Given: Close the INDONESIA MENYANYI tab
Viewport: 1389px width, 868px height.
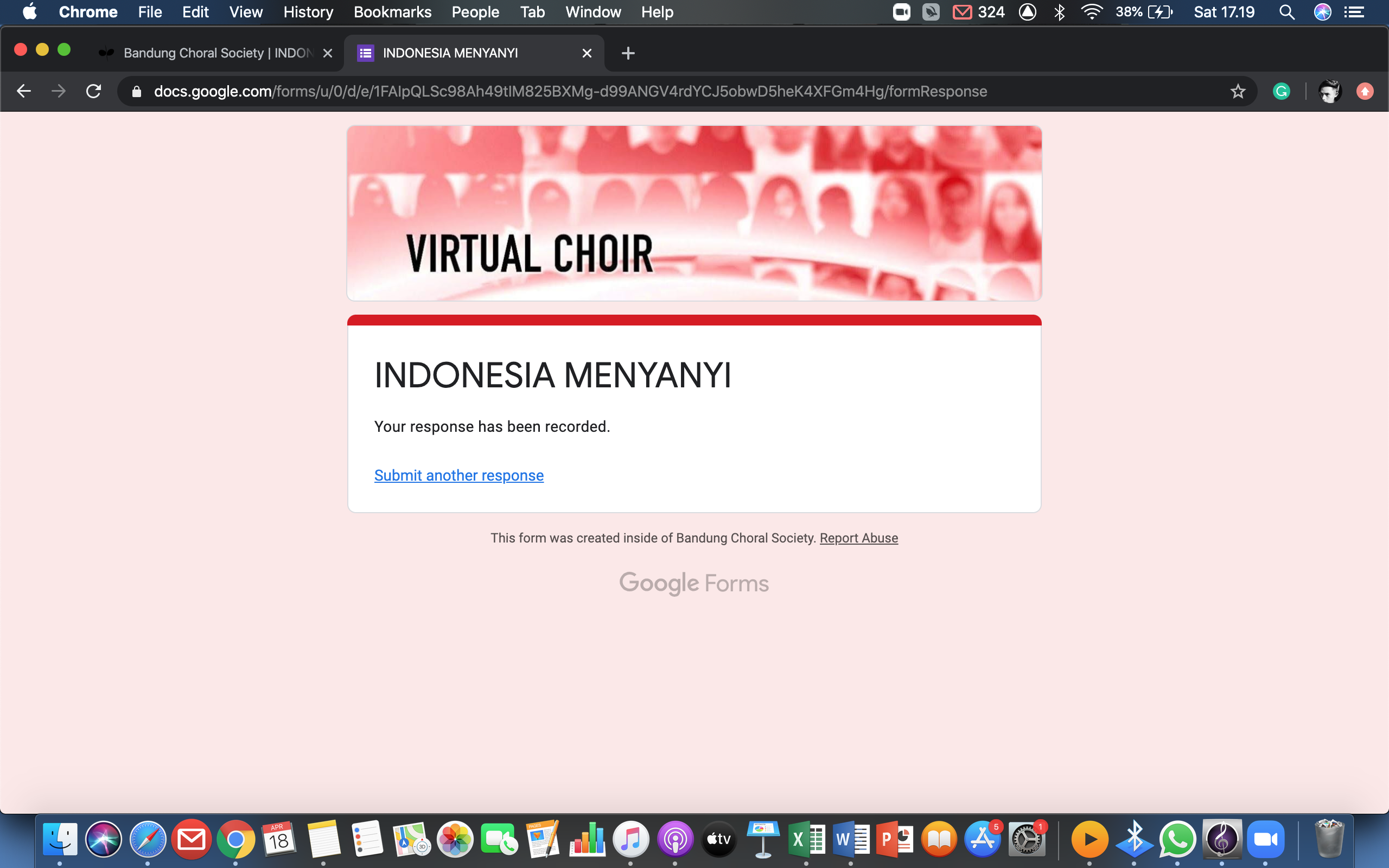Looking at the screenshot, I should coord(587,53).
